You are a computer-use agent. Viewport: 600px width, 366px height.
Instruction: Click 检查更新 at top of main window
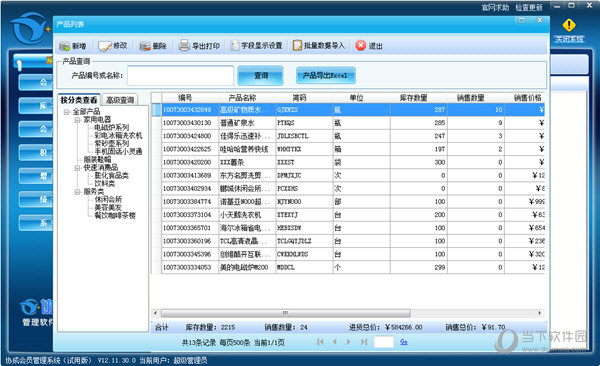point(529,8)
